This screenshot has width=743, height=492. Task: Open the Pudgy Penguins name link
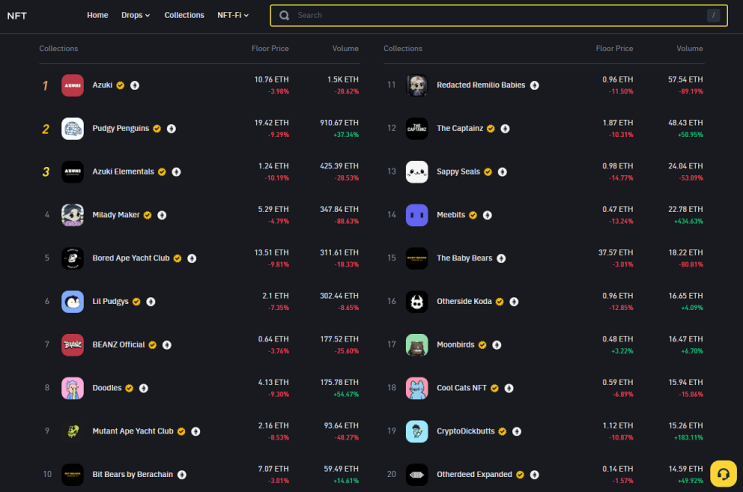[121, 128]
